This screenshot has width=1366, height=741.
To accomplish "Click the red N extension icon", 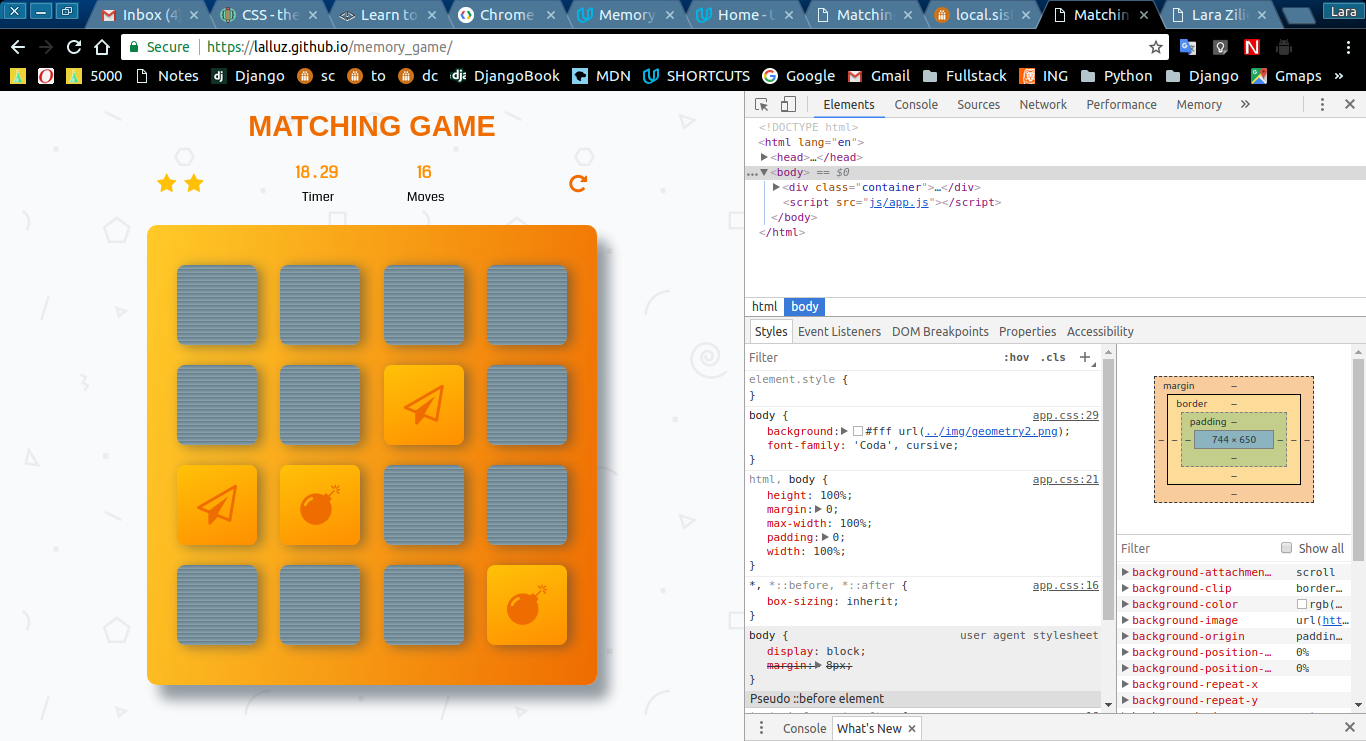I will tap(1252, 47).
